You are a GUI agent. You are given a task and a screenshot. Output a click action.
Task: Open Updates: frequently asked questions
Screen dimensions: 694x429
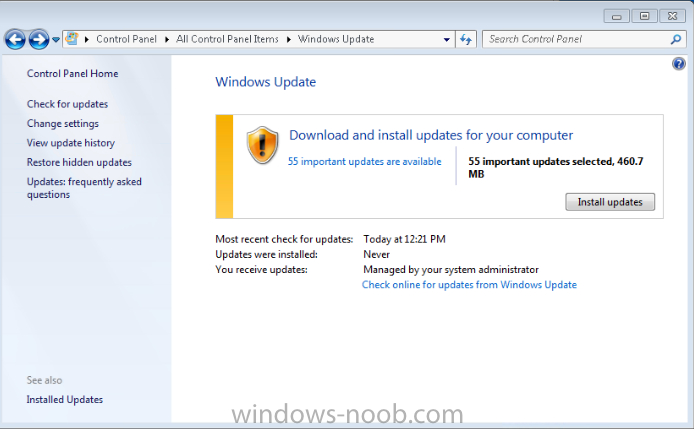coord(84,188)
